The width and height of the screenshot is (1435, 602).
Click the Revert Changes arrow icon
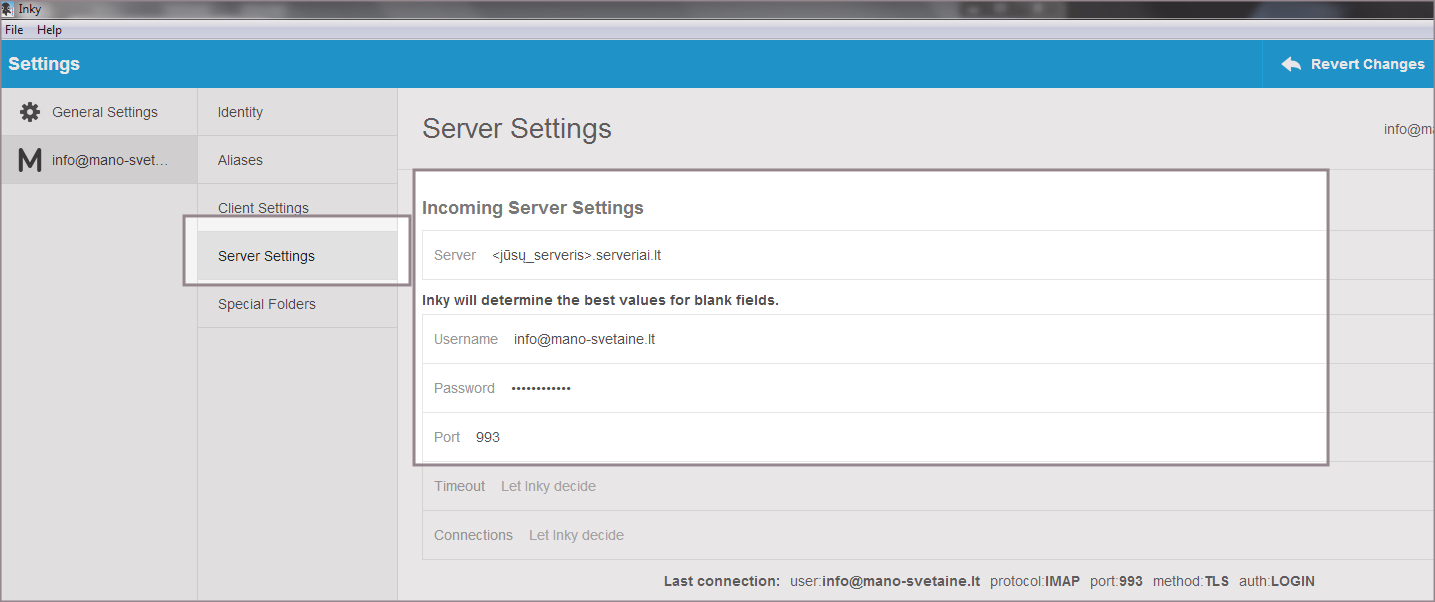point(1291,64)
